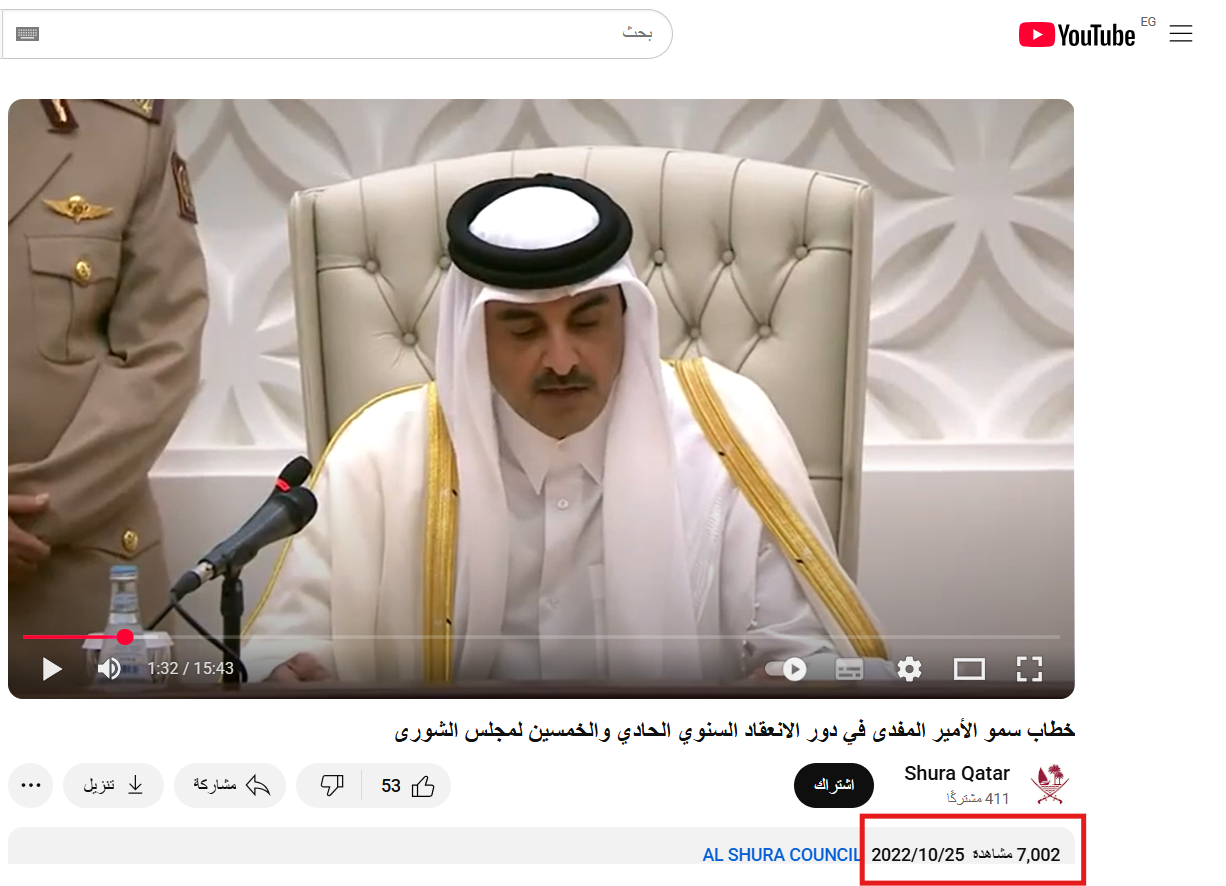Move the red playback progress slider
The height and width of the screenshot is (886, 1226).
point(124,636)
